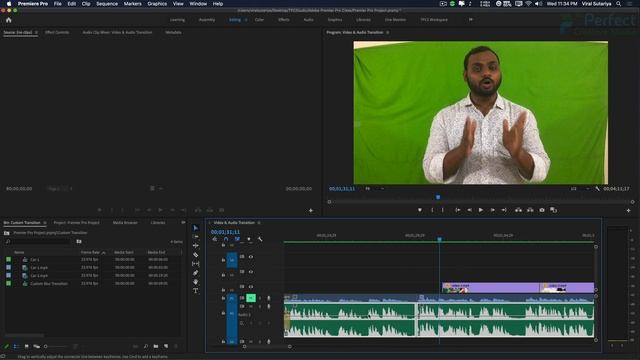Open Program panel menu icon
Viewport: 640px width, 360px height.
pyautogui.click(x=387, y=32)
